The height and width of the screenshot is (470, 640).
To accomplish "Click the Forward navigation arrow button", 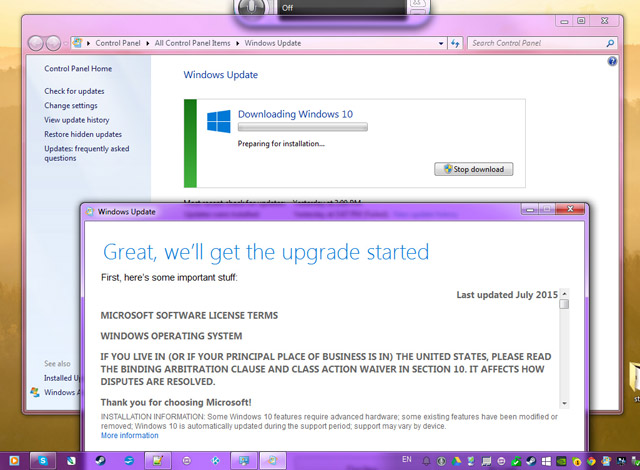I will point(55,43).
